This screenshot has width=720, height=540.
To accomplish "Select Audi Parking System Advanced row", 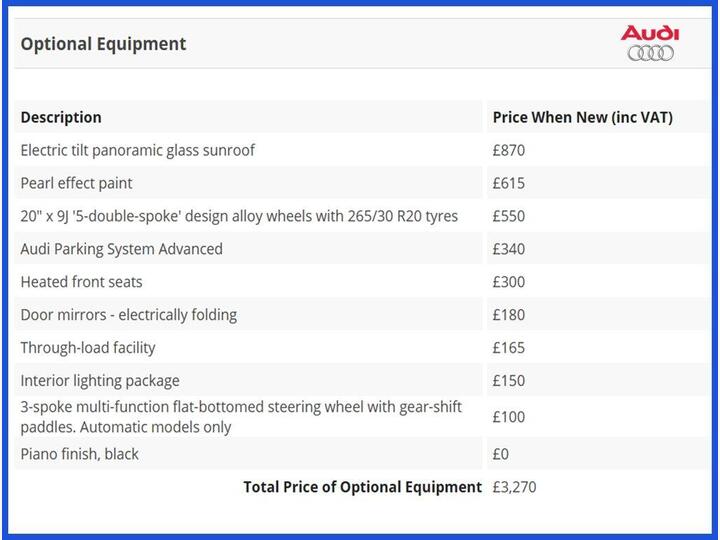I will [121, 249].
